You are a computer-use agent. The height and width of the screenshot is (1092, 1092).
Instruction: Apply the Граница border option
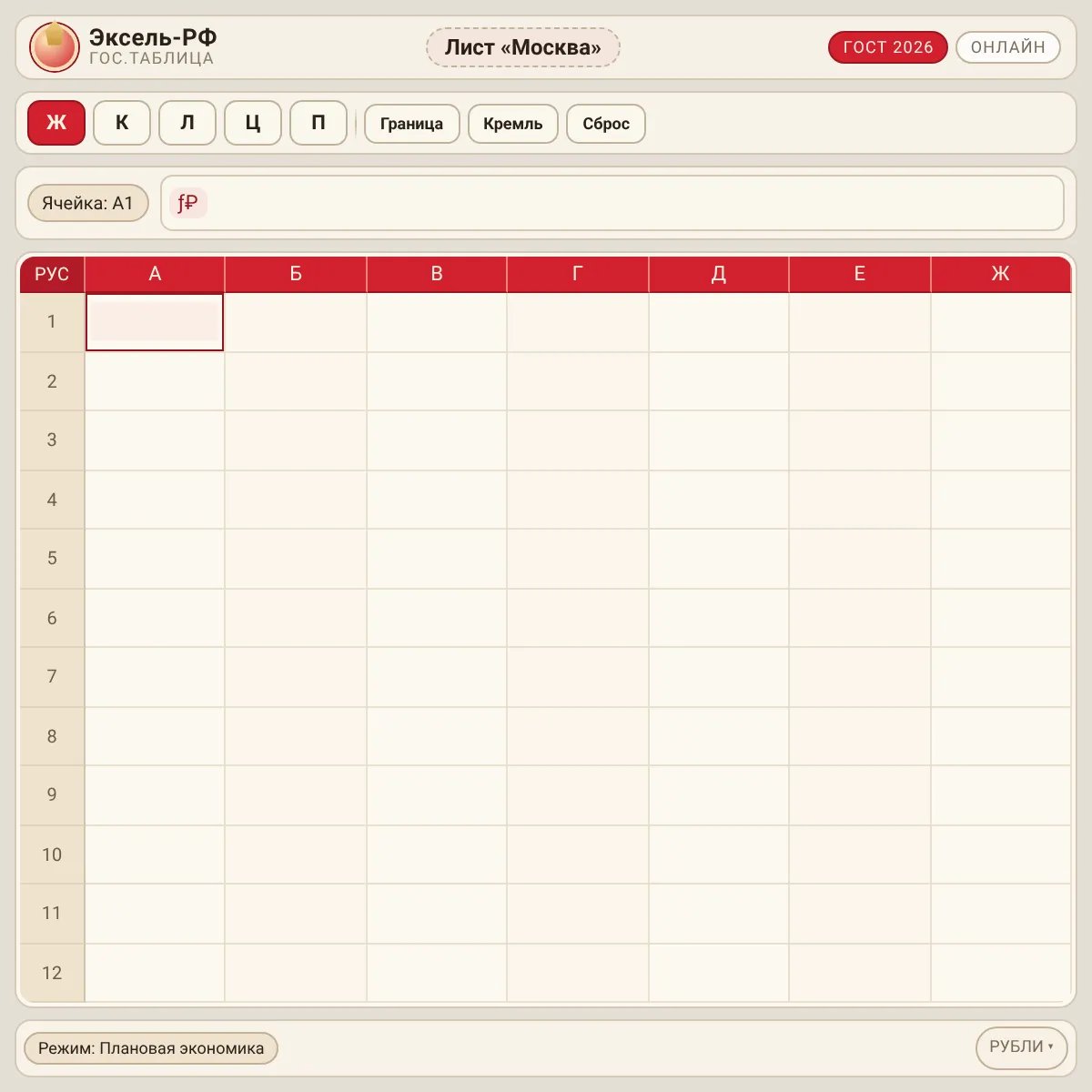pyautogui.click(x=412, y=124)
